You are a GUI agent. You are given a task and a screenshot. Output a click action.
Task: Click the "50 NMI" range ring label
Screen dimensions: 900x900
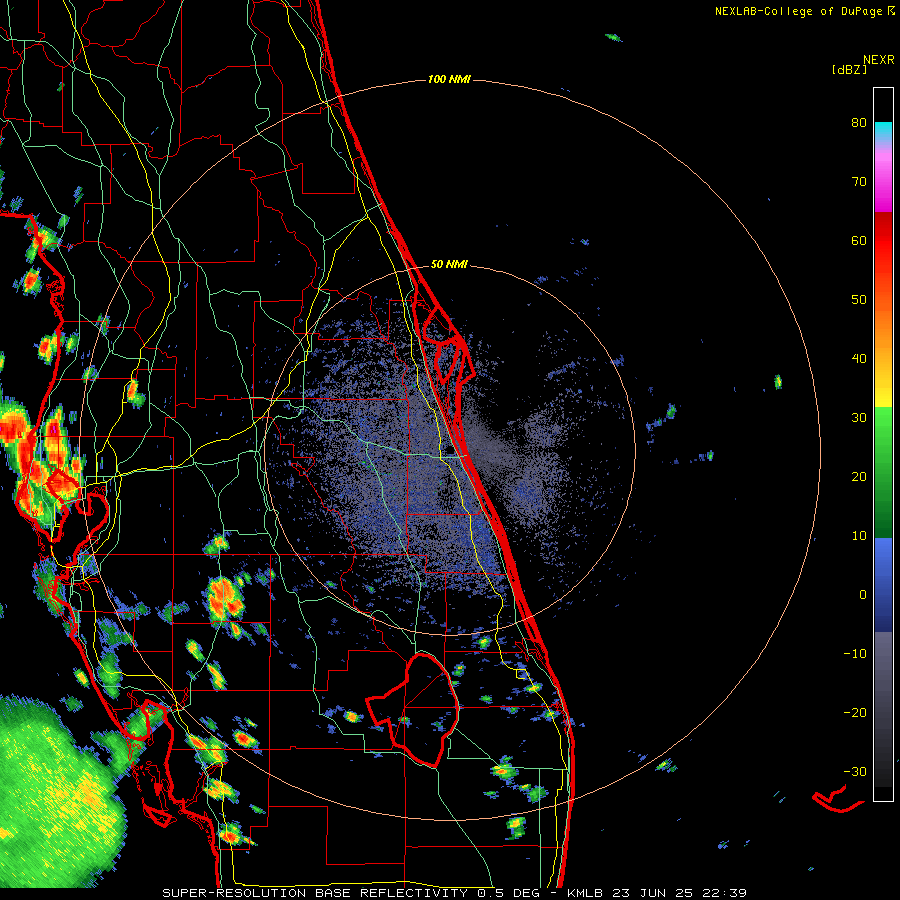449,265
